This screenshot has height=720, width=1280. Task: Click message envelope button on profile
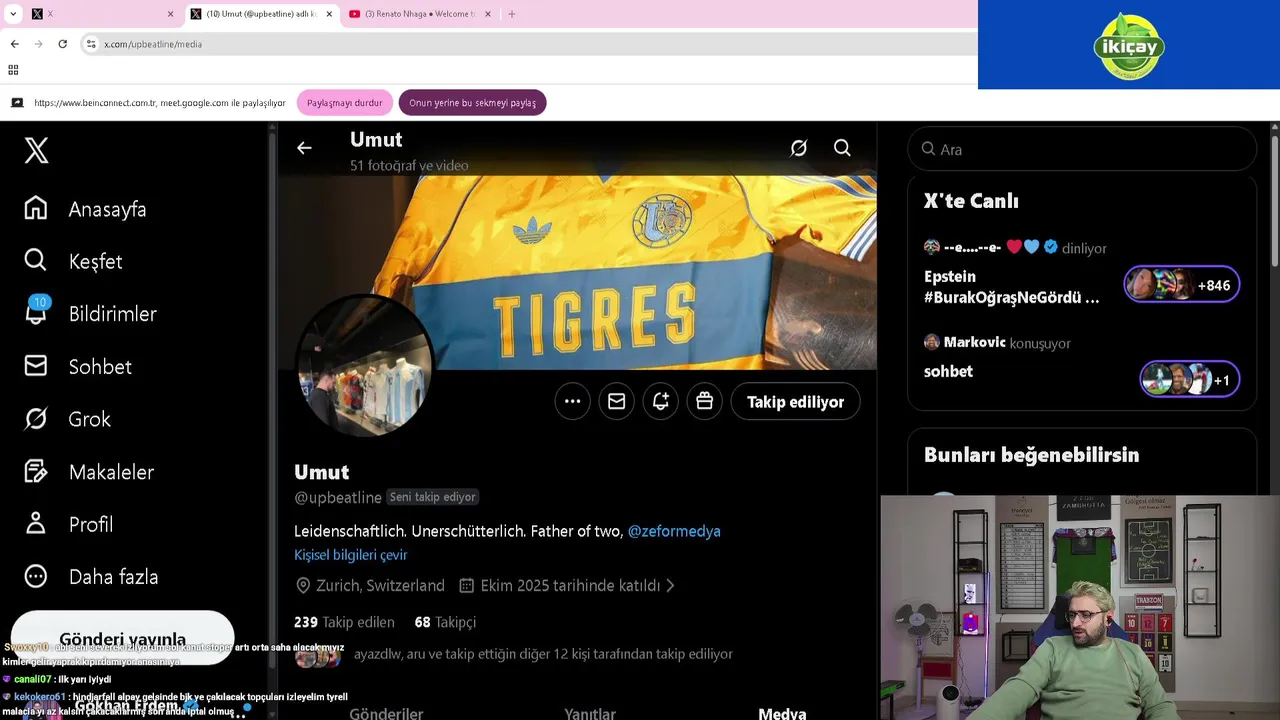pos(616,401)
